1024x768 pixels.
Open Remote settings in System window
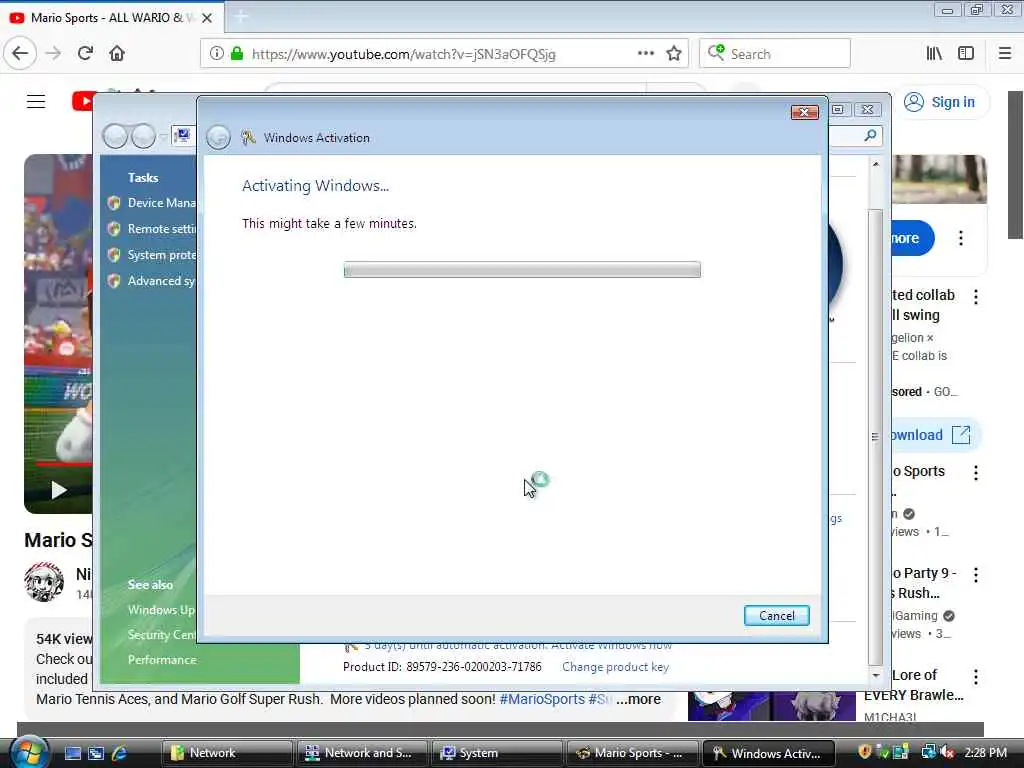click(161, 229)
